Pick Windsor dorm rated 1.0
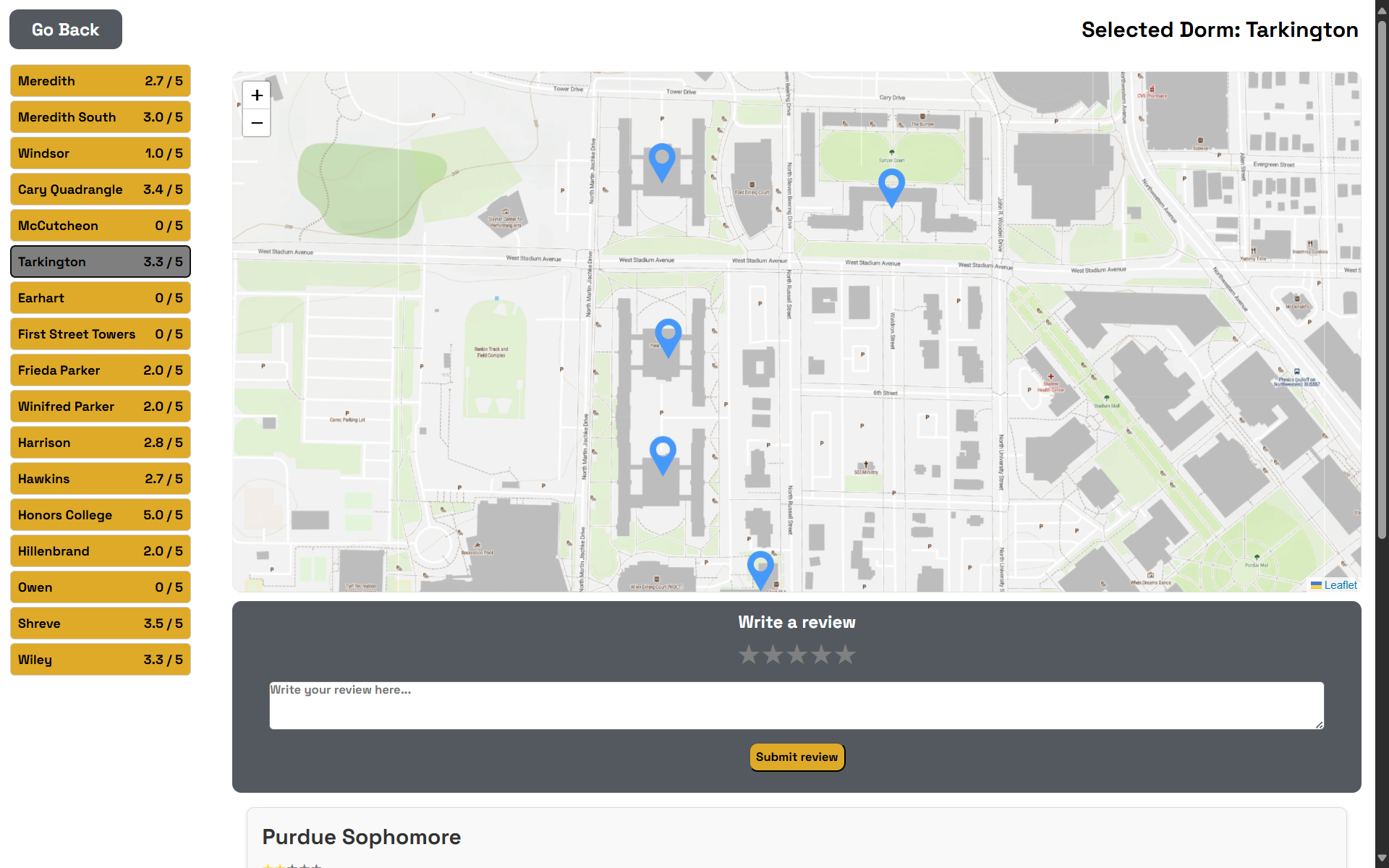Screen dimensions: 1389x868 pos(101,153)
